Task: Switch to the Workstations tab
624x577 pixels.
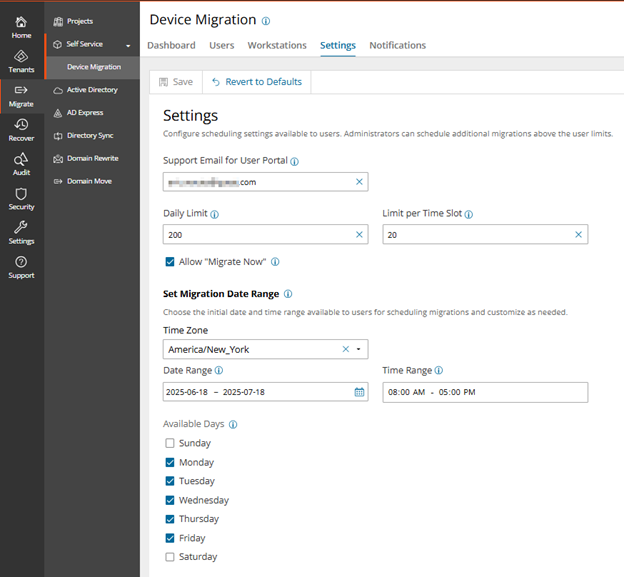Action: point(277,45)
